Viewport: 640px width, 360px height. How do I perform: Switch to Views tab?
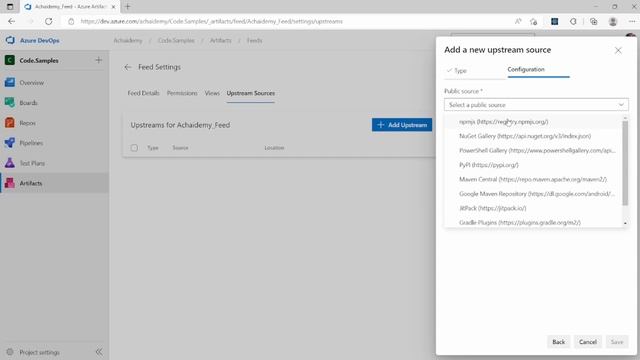212,93
